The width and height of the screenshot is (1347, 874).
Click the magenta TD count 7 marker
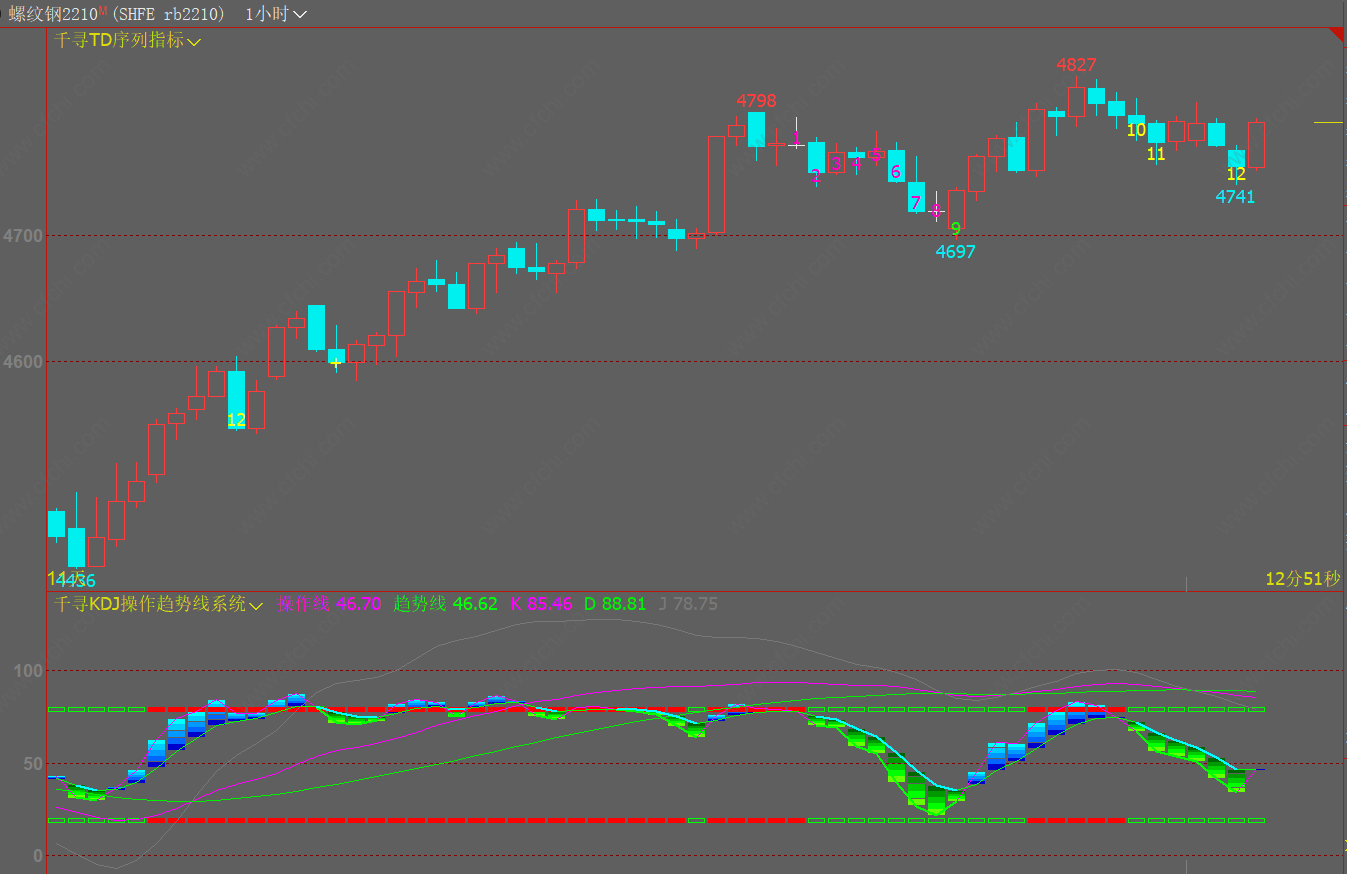[915, 203]
